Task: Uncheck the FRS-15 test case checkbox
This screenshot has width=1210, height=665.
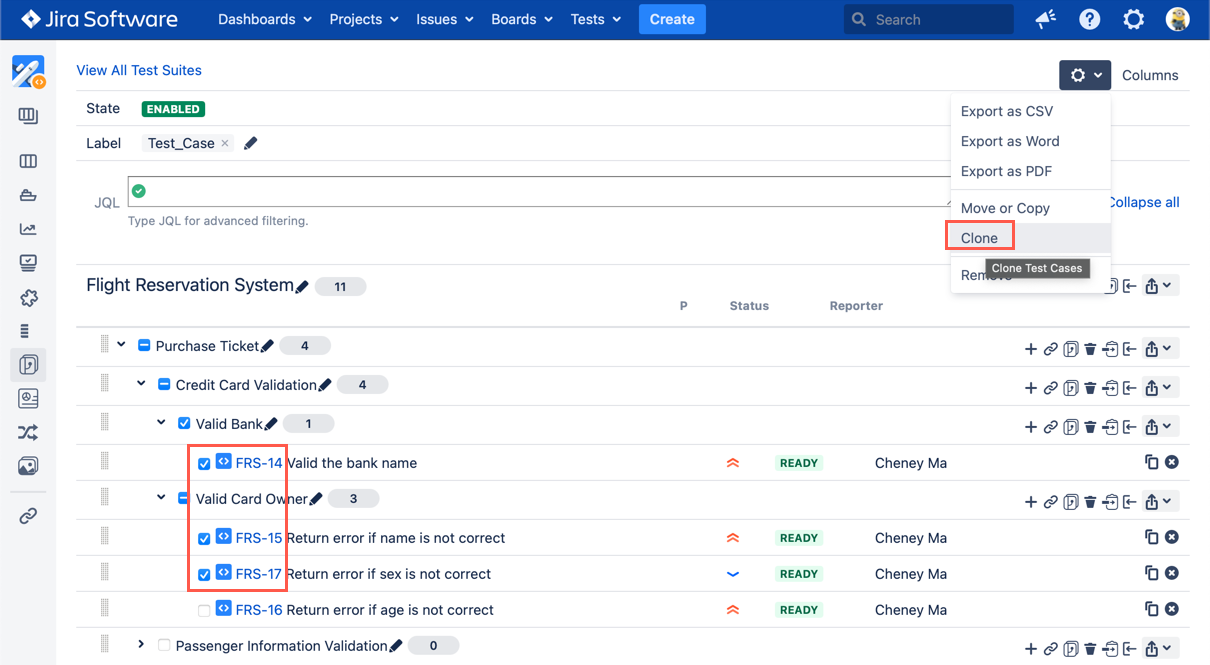Action: pyautogui.click(x=204, y=539)
